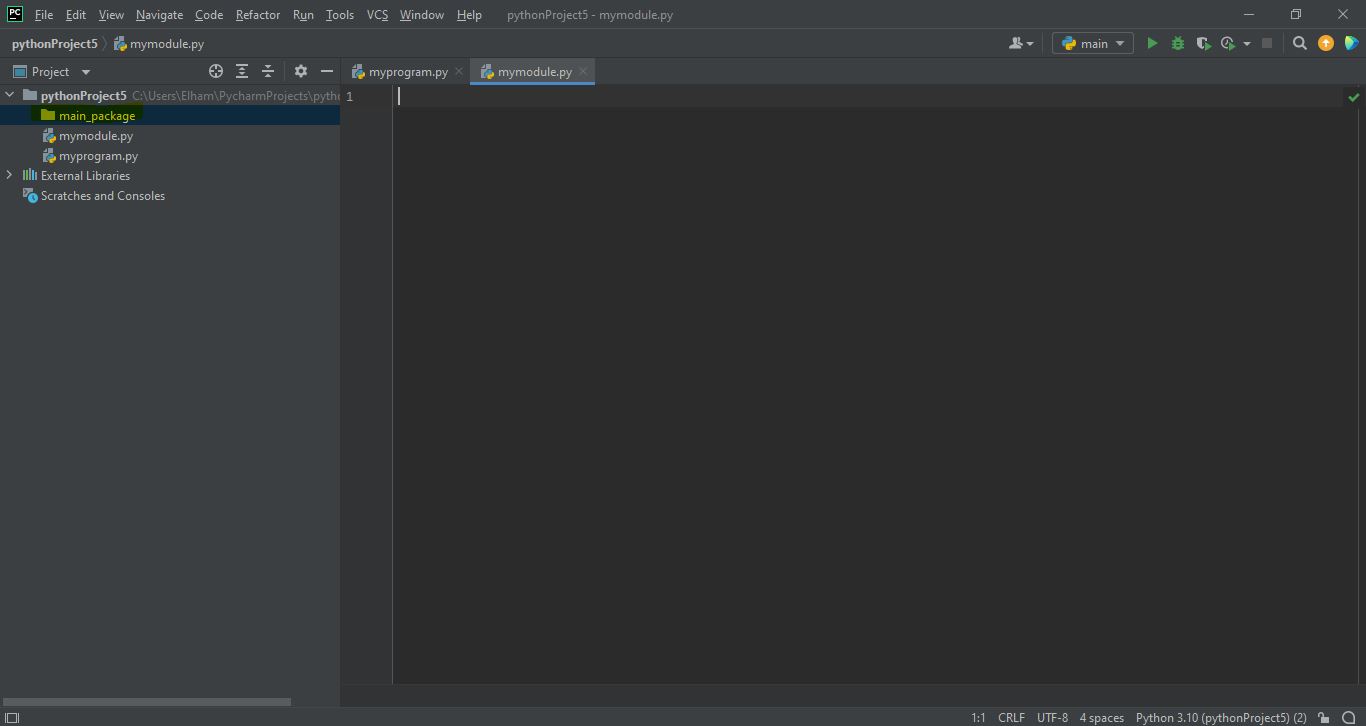Click the locate/select opened file target icon
The image size is (1366, 726).
point(215,71)
